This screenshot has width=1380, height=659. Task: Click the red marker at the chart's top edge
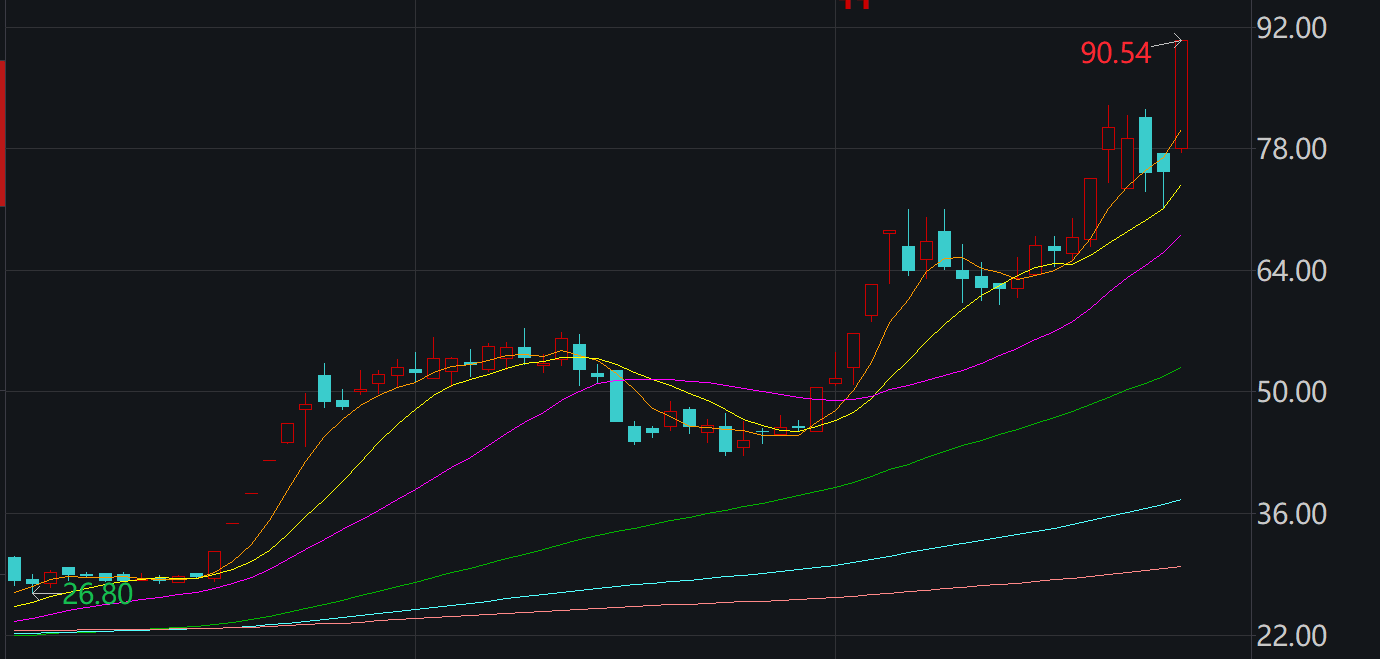[857, 4]
